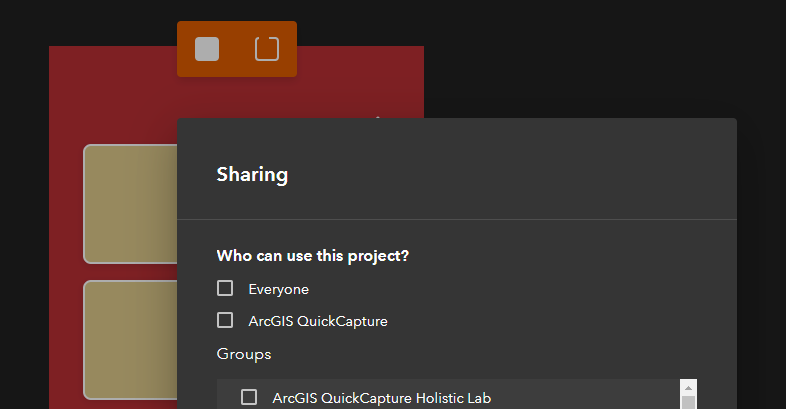Click the 'Sharing' dialog heading
The height and width of the screenshot is (409, 786).
pyautogui.click(x=252, y=174)
